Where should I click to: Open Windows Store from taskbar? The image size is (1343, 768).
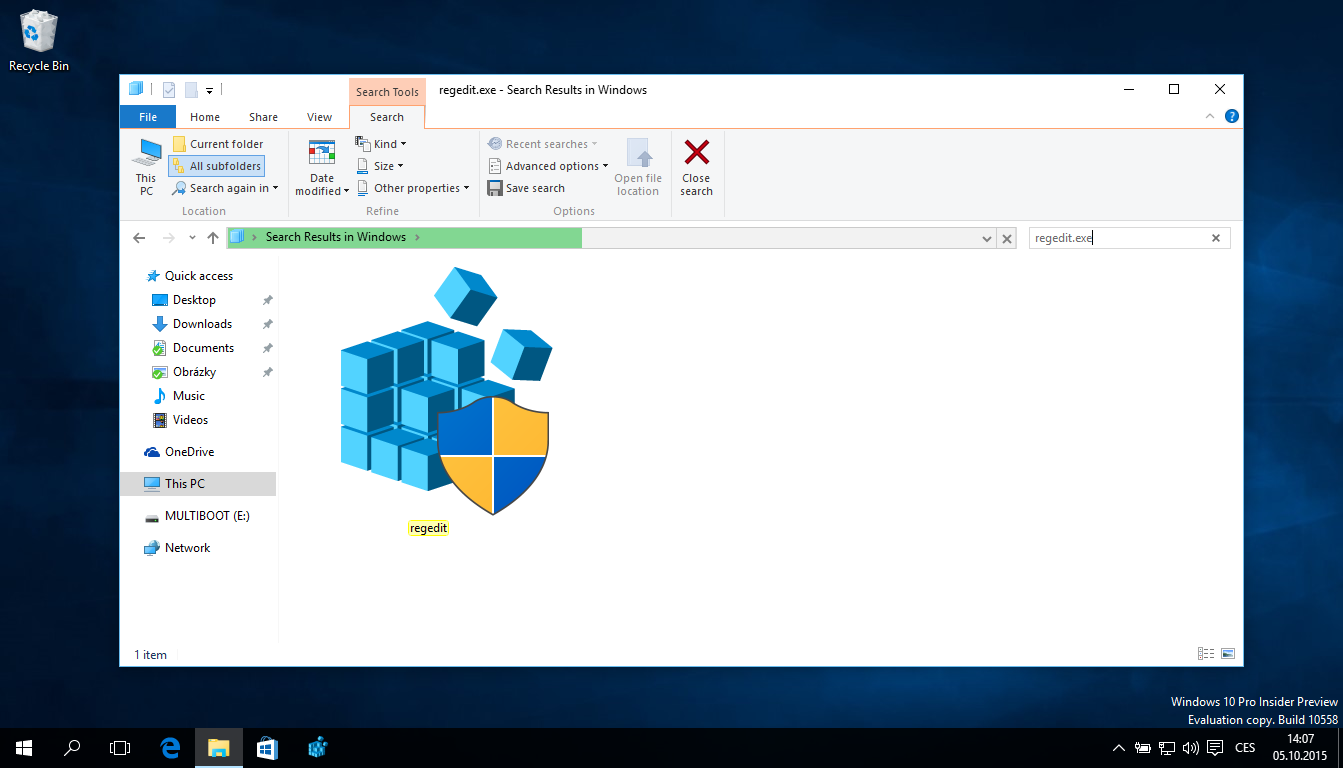tap(267, 747)
